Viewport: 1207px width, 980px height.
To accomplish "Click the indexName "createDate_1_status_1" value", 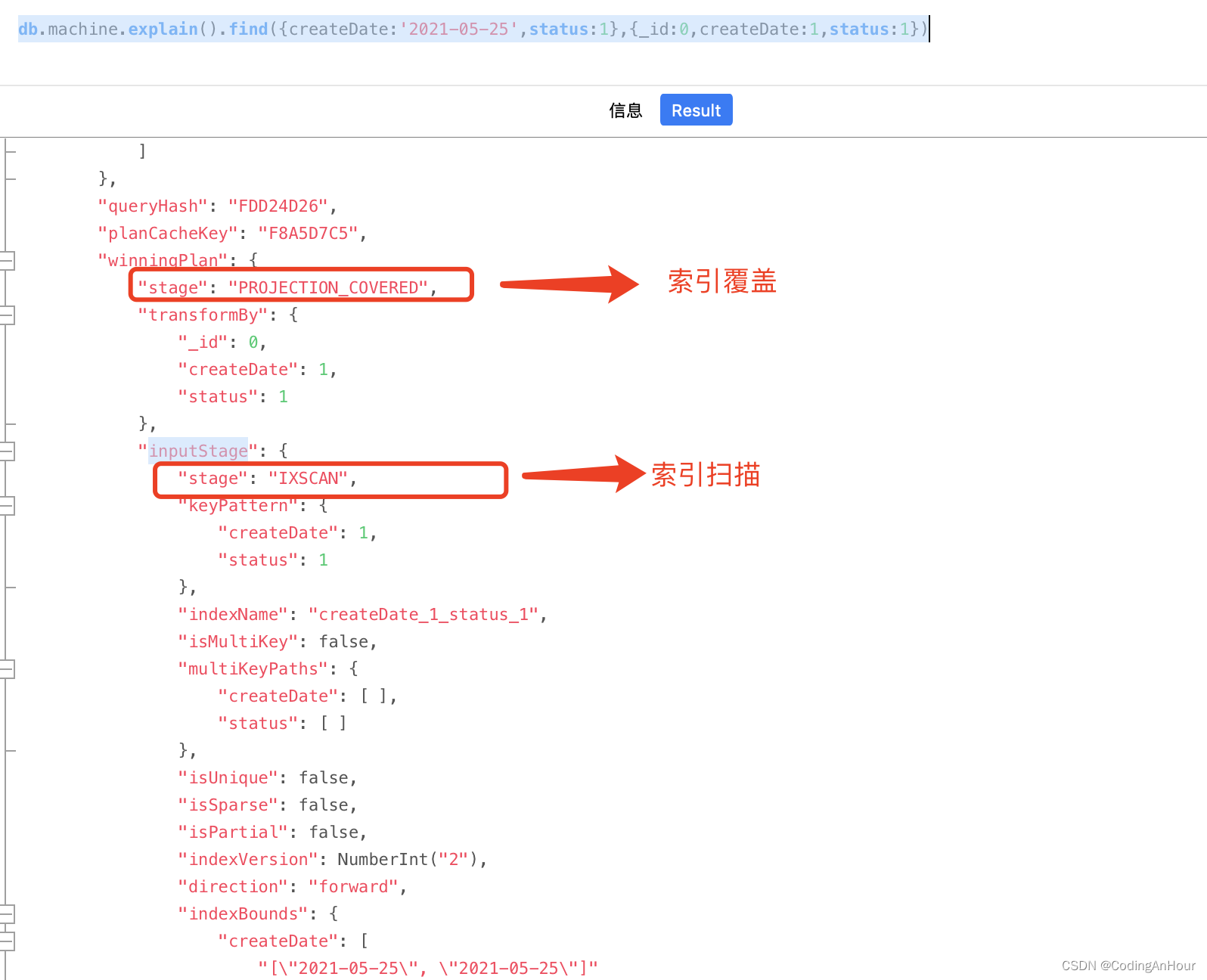I will (x=424, y=614).
